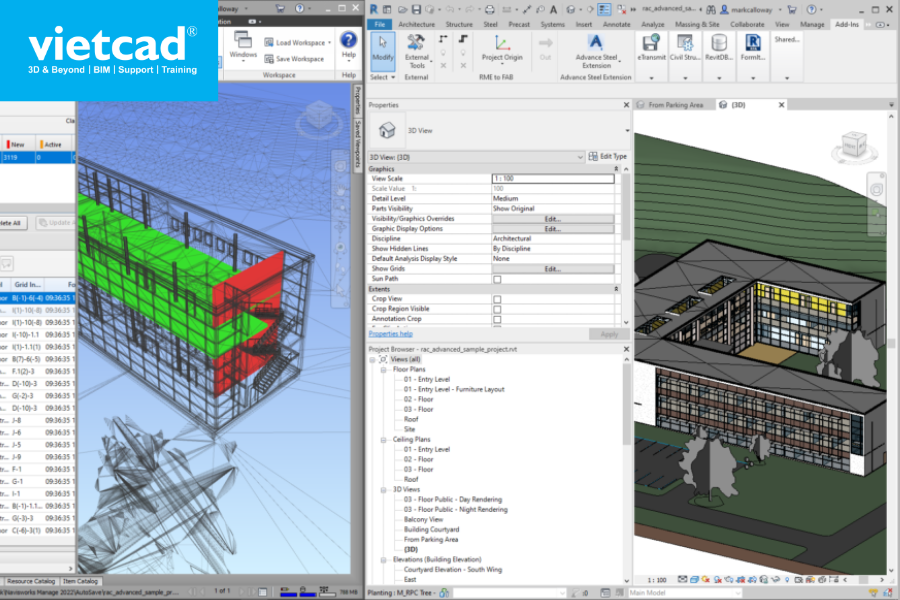The image size is (900, 600).
Task: Open Default 3D View house icon
Action: (571, 9)
